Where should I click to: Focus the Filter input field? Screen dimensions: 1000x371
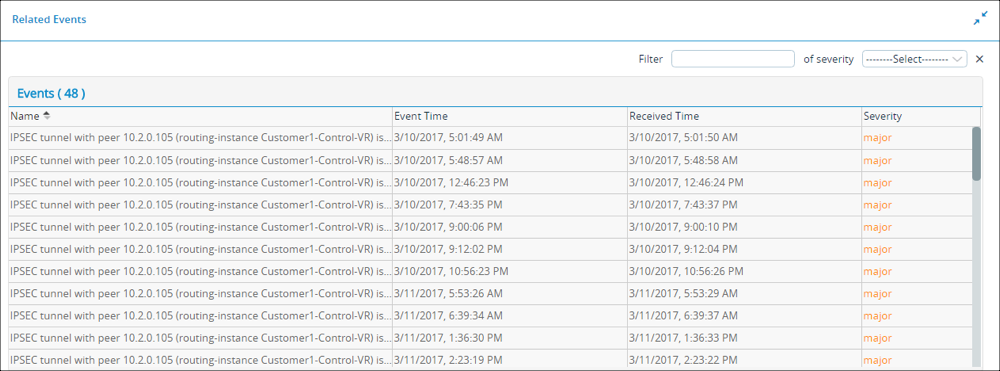(733, 59)
